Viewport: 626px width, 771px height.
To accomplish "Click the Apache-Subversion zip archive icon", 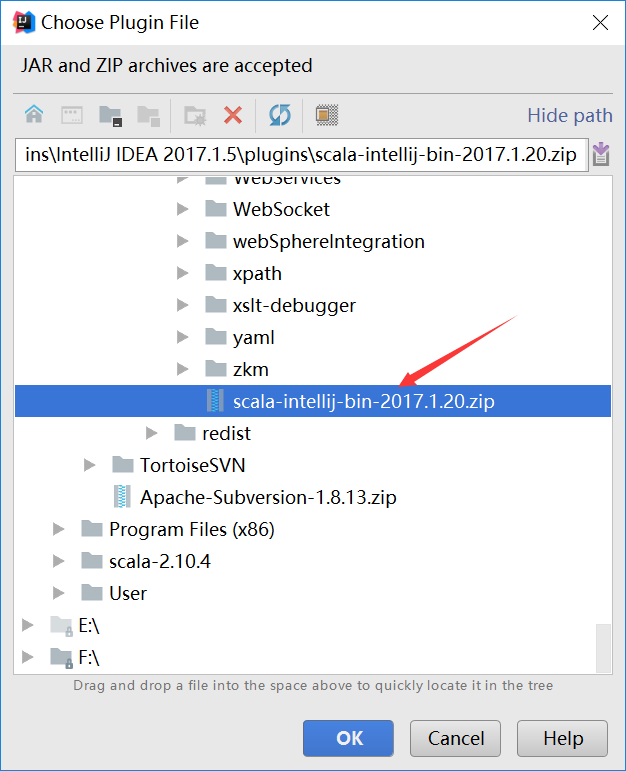I will 122,497.
